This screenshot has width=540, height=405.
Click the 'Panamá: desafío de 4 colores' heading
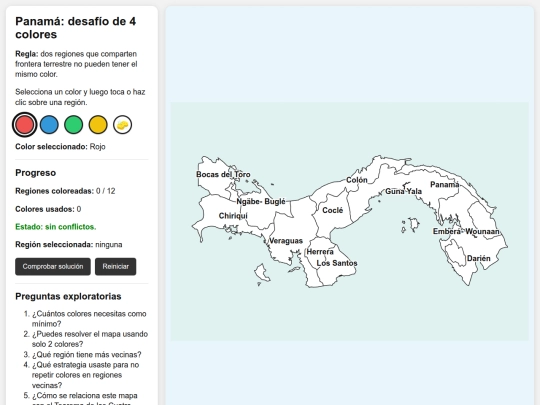[76, 28]
